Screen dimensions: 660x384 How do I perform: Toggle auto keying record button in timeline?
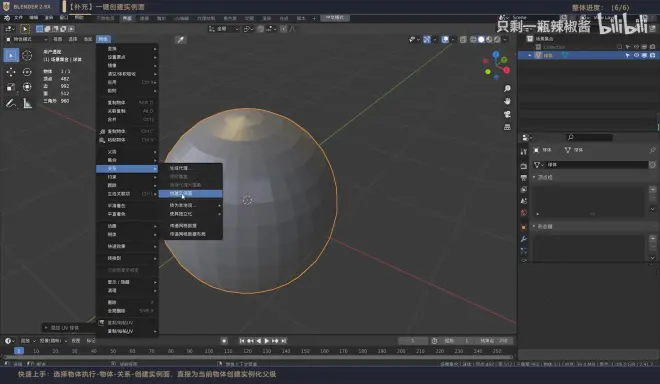click(224, 341)
